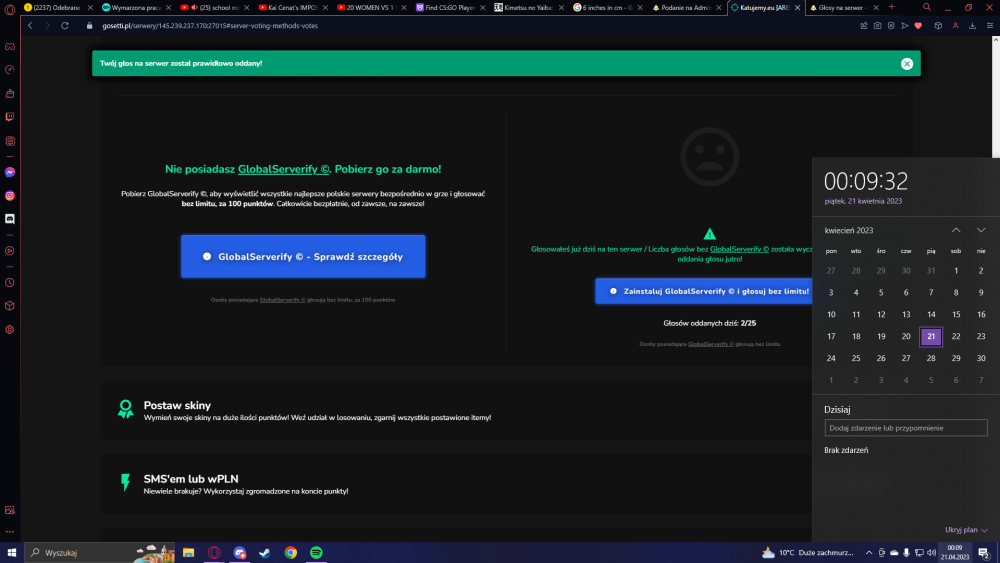Click taskbar clock showing 00:09

955,553
